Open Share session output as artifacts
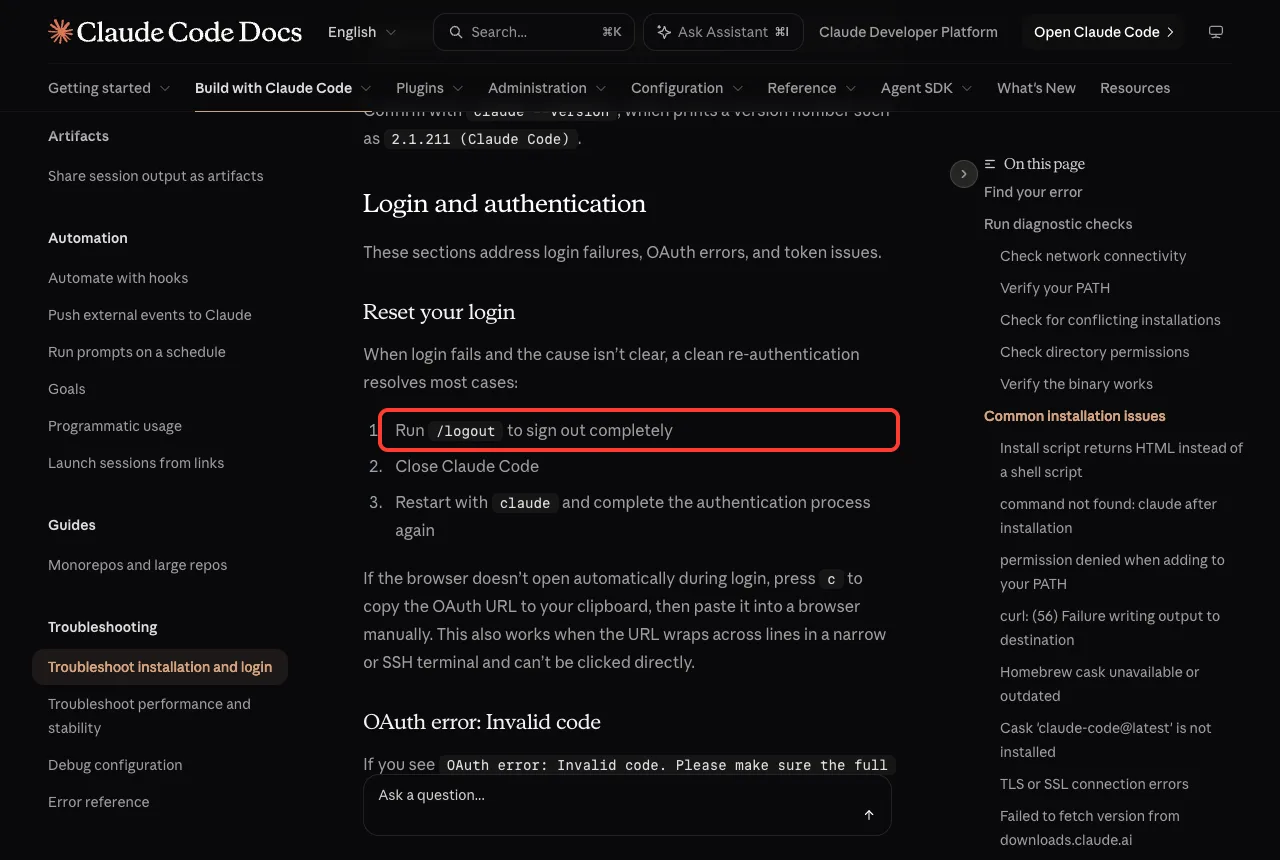 pos(156,176)
